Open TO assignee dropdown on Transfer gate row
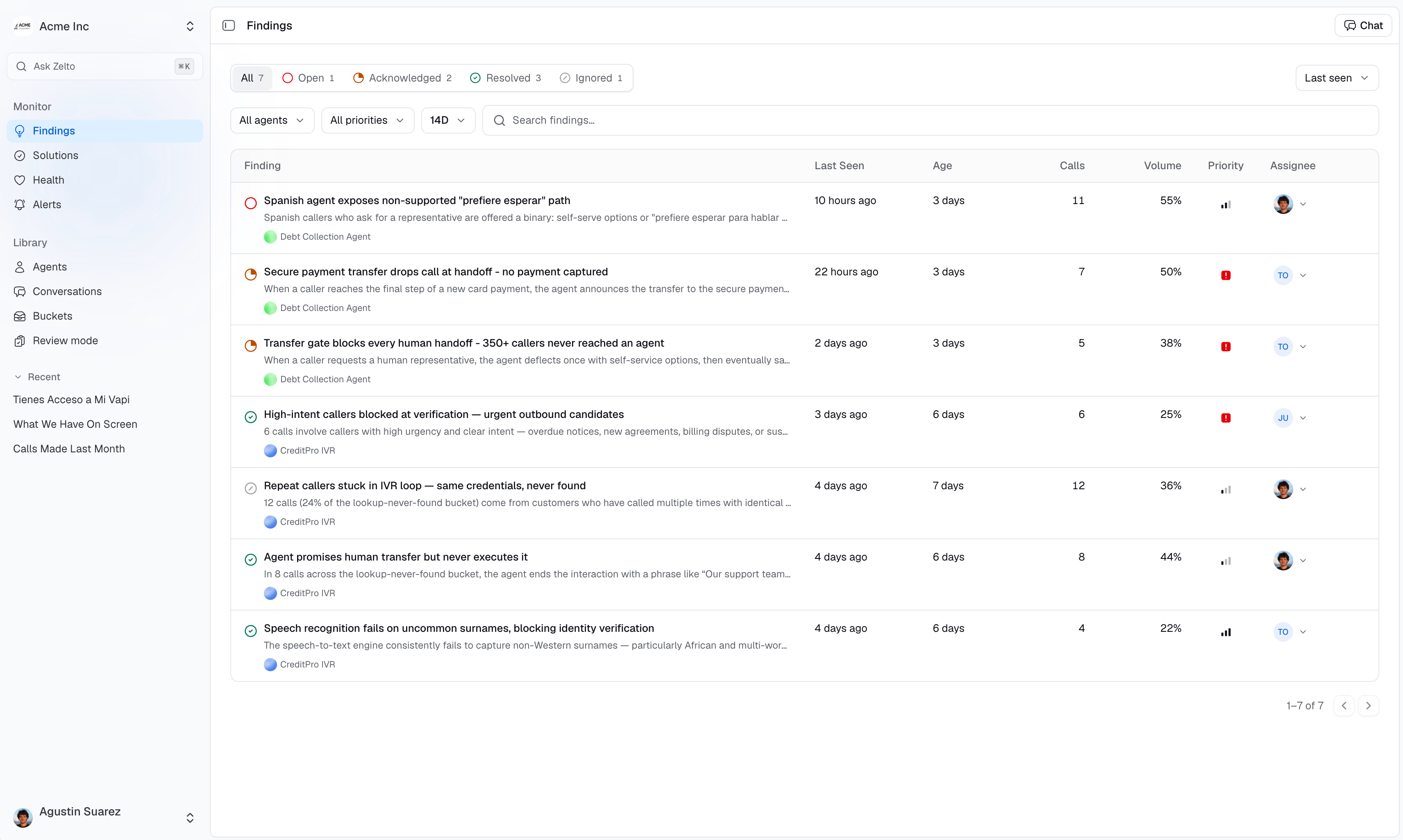 pos(1303,347)
